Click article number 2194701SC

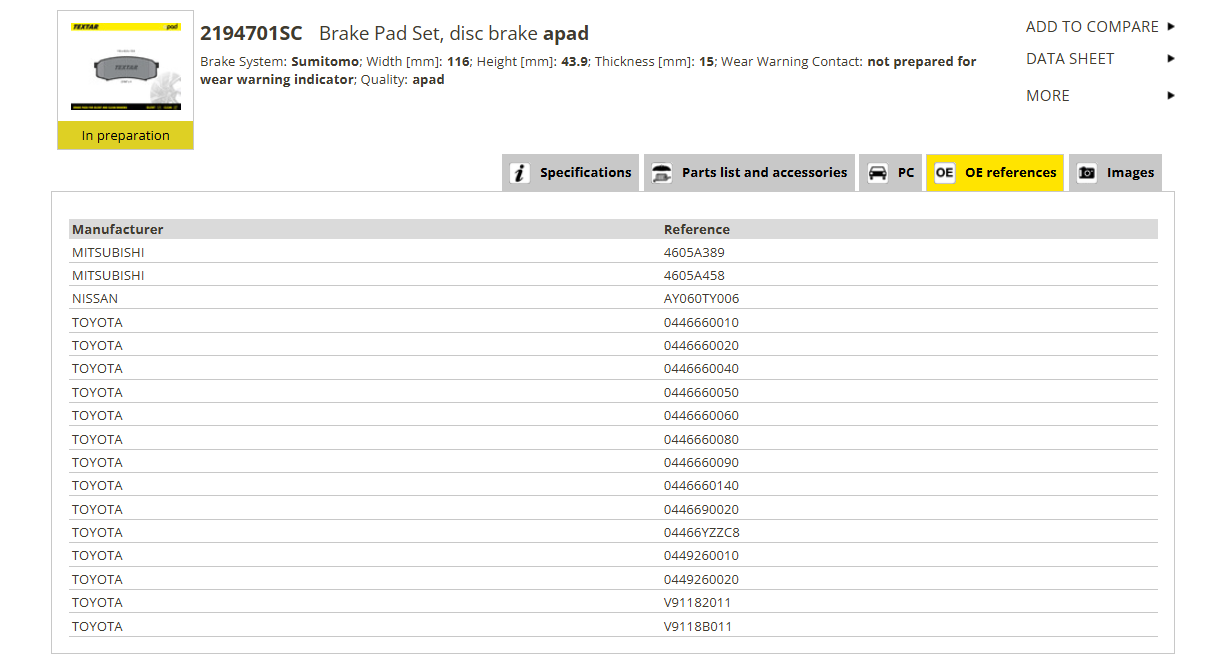click(251, 34)
